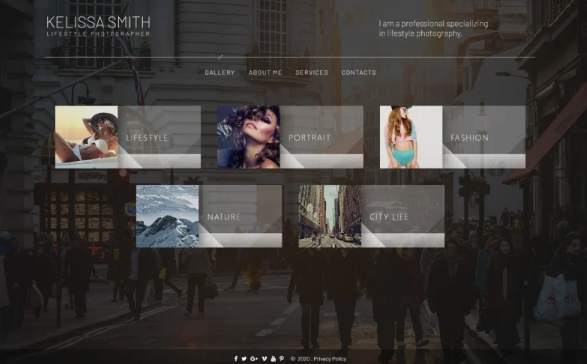Open the City Life street thumbnail photo
Viewport: 587px width, 364px height.
click(x=330, y=216)
